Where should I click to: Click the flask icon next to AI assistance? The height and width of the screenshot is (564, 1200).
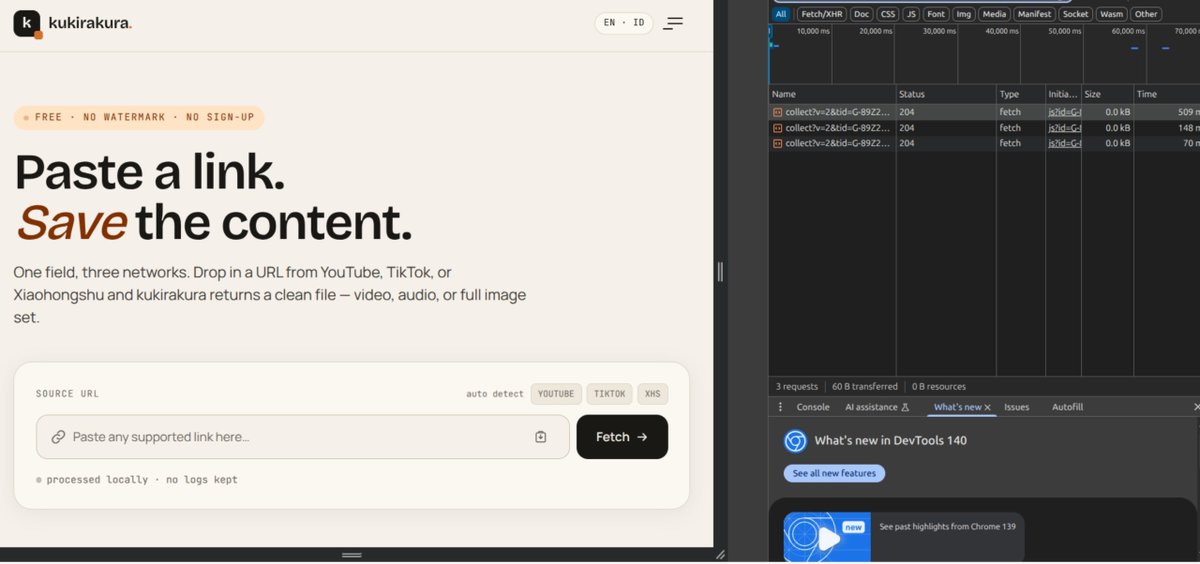click(x=905, y=407)
